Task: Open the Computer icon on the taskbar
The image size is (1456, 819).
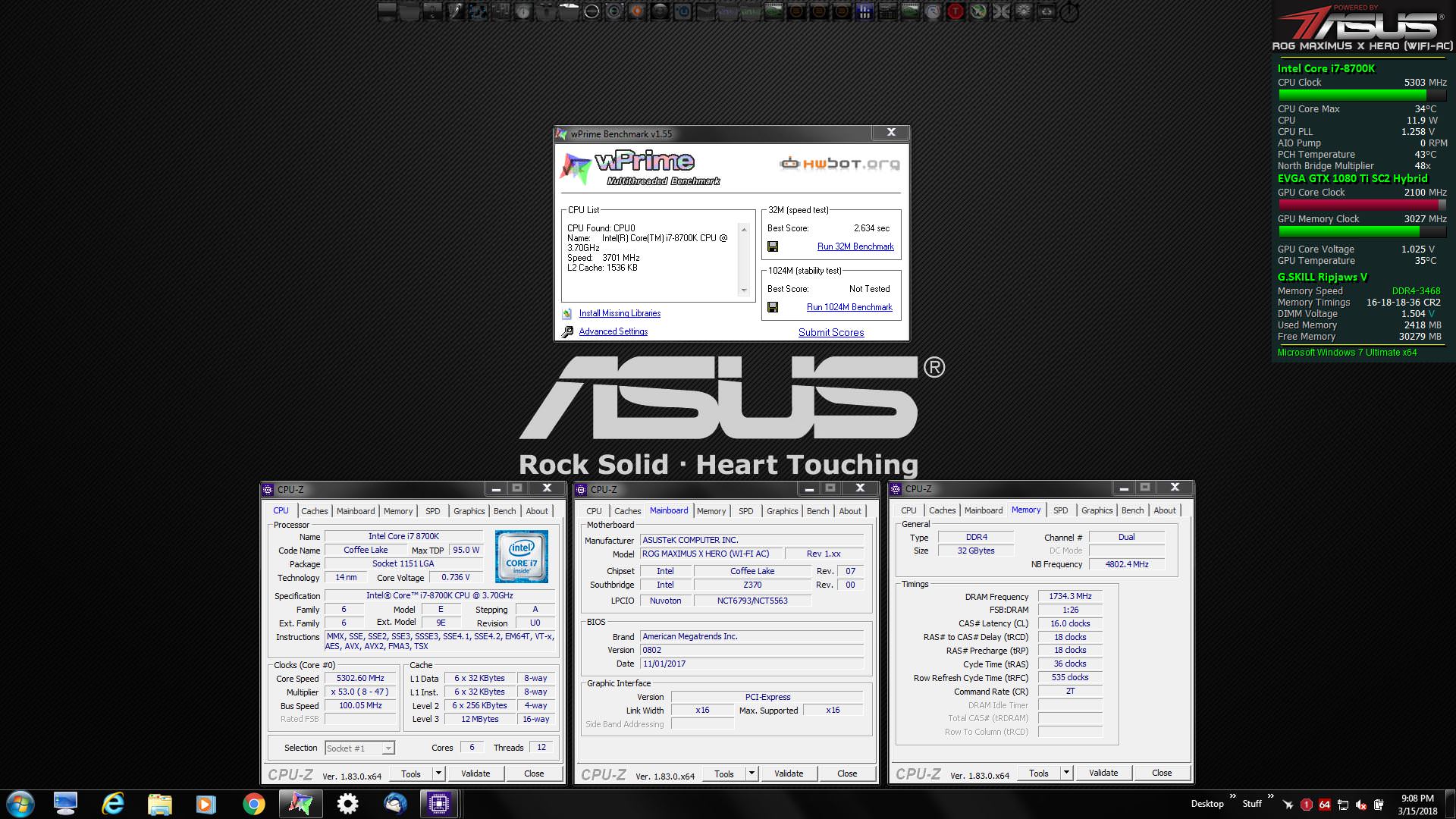Action: [x=66, y=804]
